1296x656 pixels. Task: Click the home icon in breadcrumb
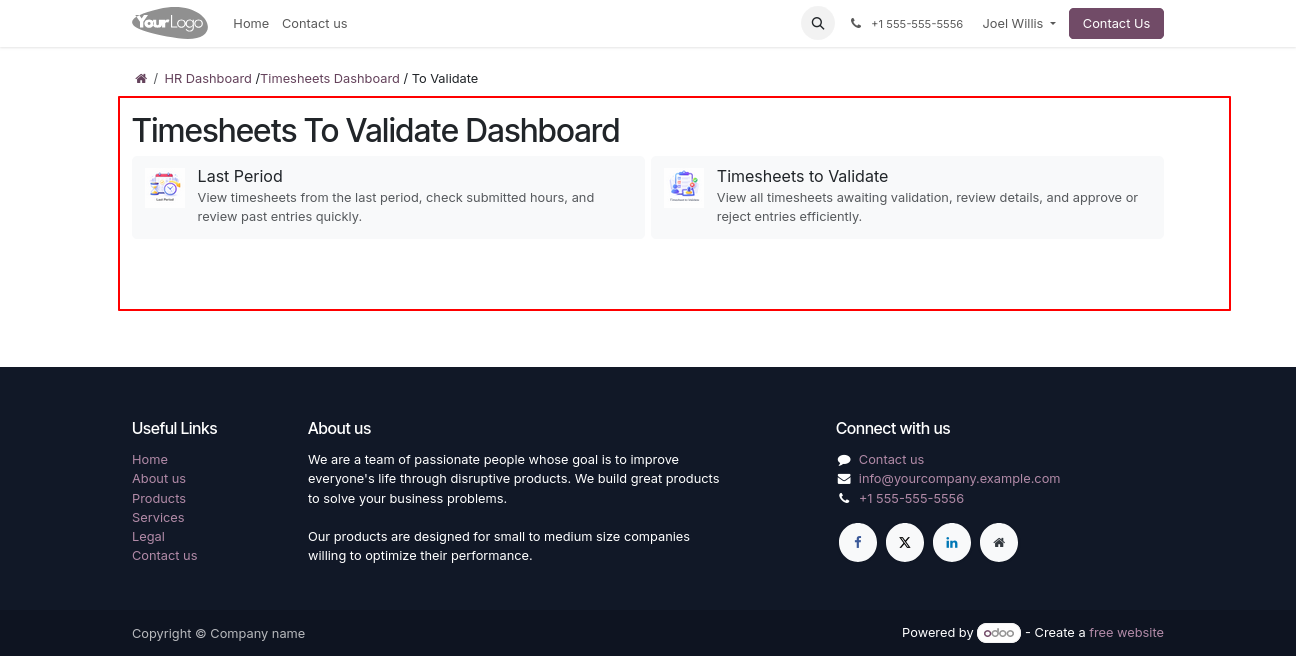pos(141,79)
